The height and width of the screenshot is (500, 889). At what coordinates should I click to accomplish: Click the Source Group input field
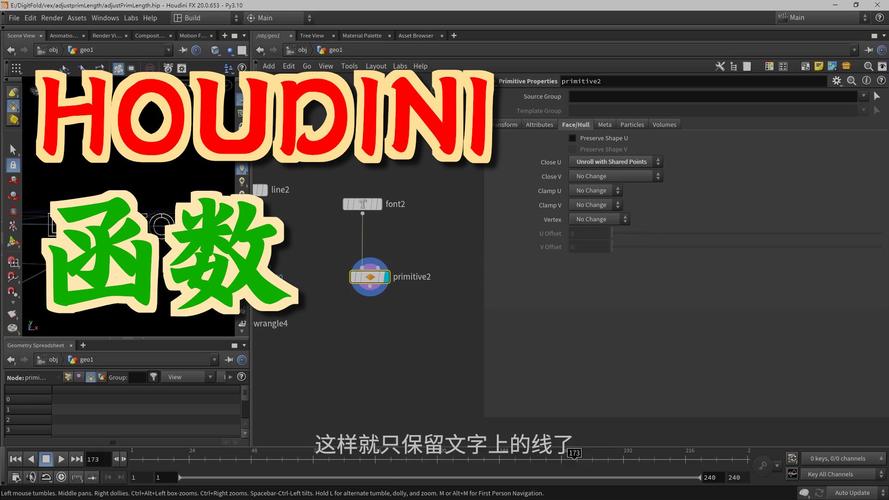713,96
